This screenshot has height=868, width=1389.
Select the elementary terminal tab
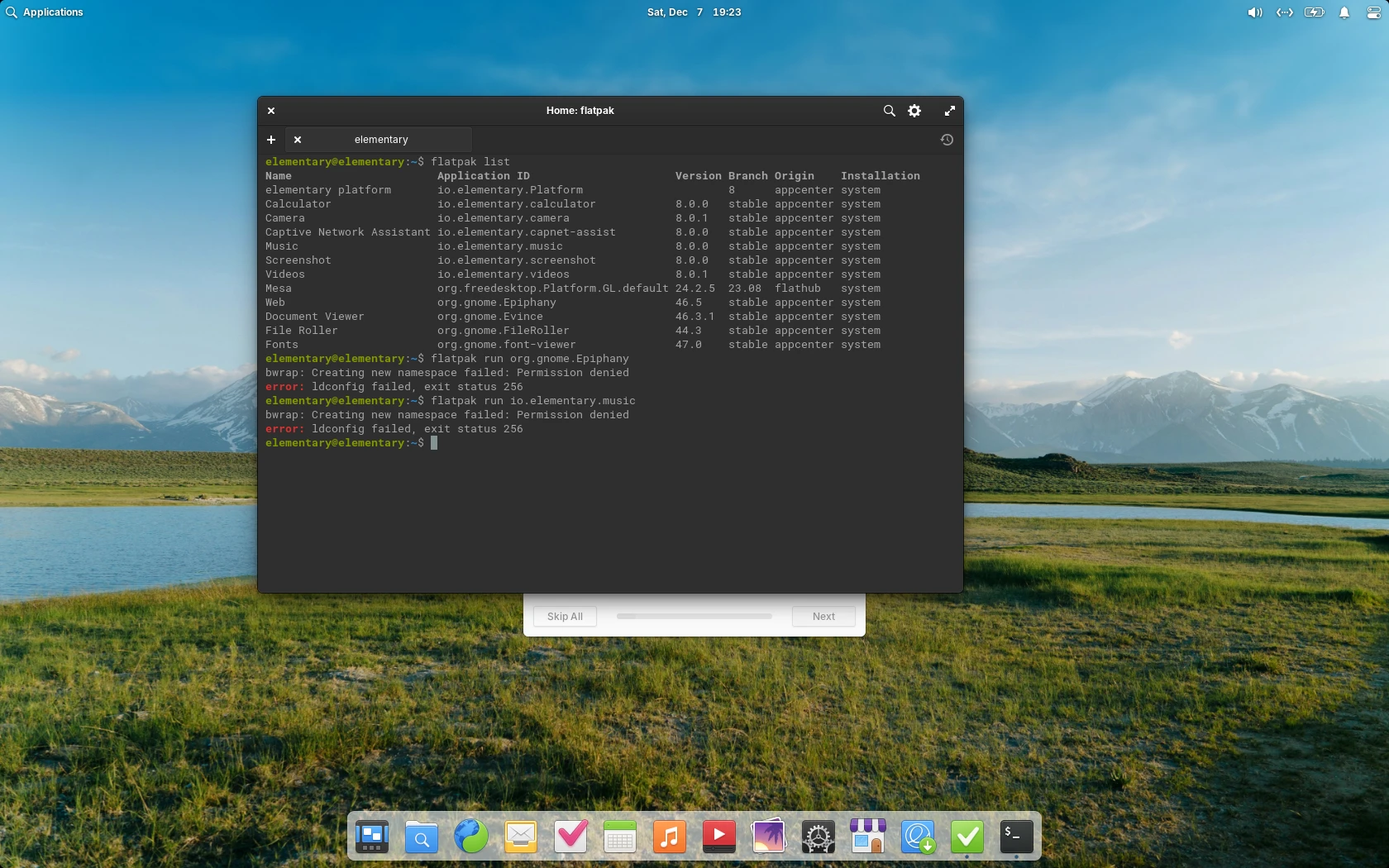(381, 140)
